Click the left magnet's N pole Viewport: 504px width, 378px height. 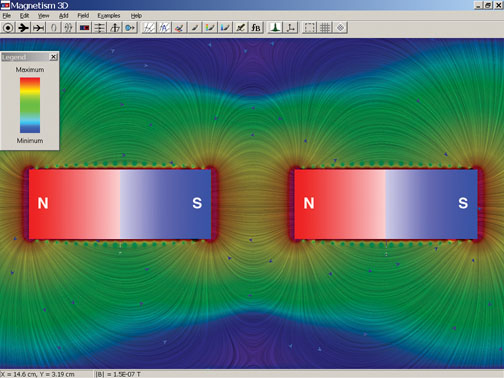coord(43,203)
